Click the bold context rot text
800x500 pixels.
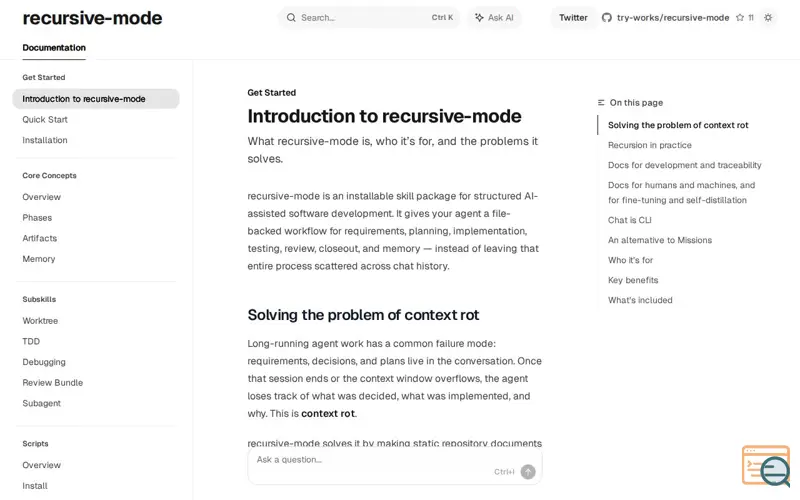328,414
